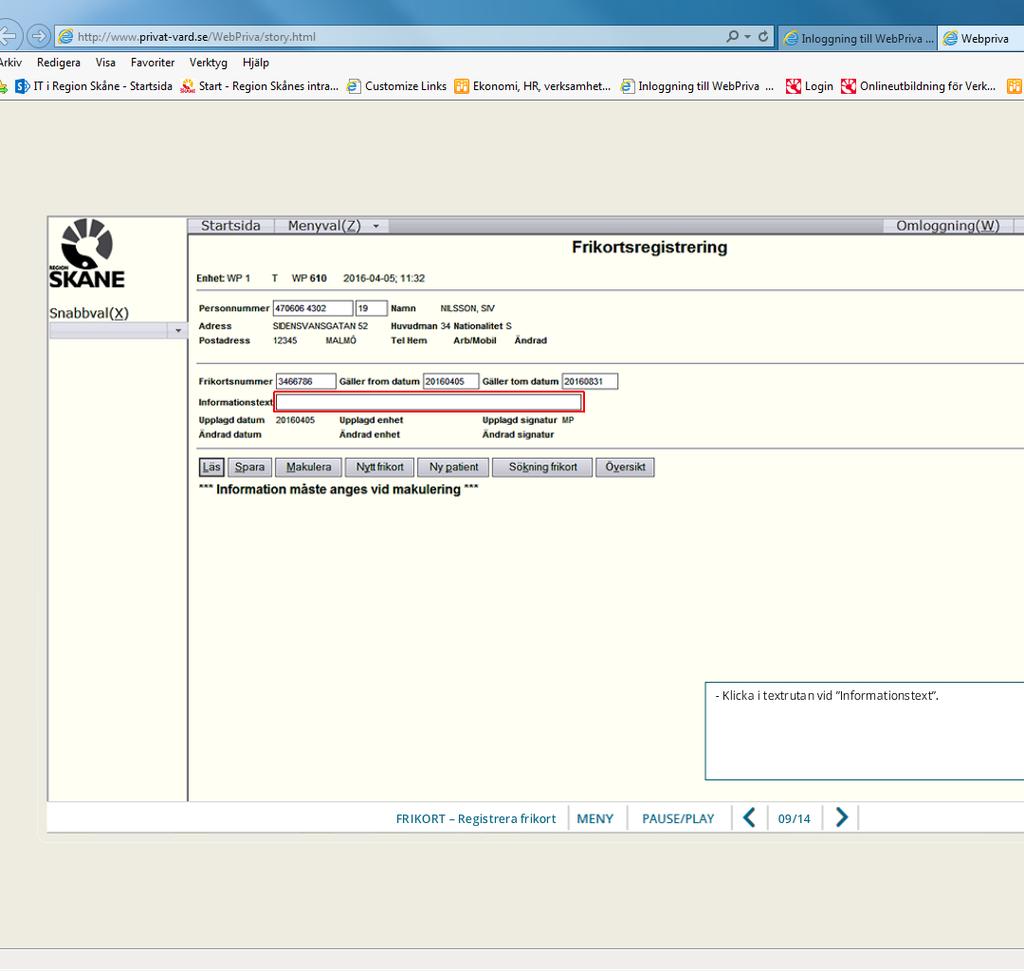Click the Frikortsnummer field
This screenshot has width=1024, height=971.
click(x=306, y=381)
